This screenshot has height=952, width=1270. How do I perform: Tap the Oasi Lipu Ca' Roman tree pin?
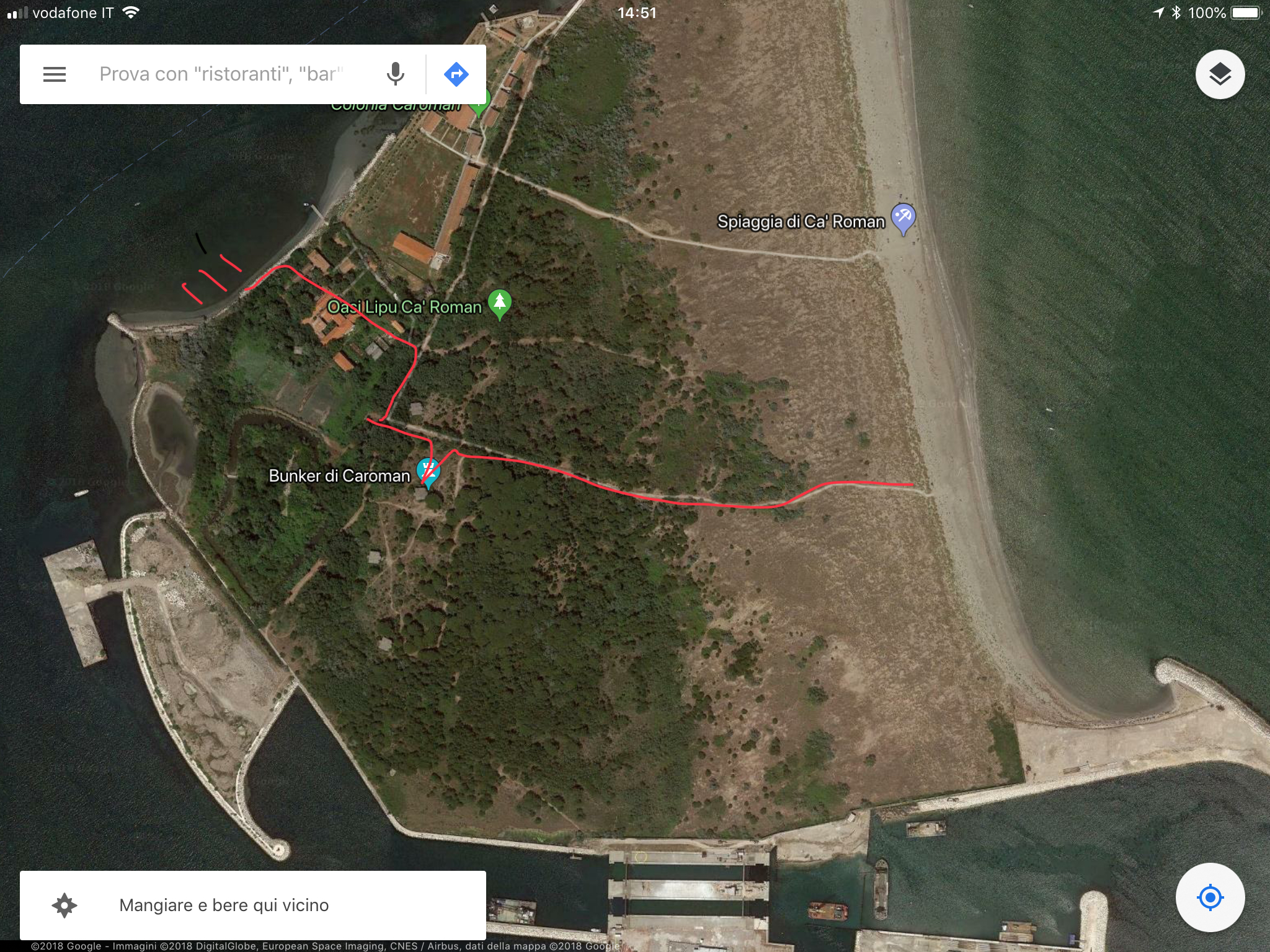(x=500, y=304)
